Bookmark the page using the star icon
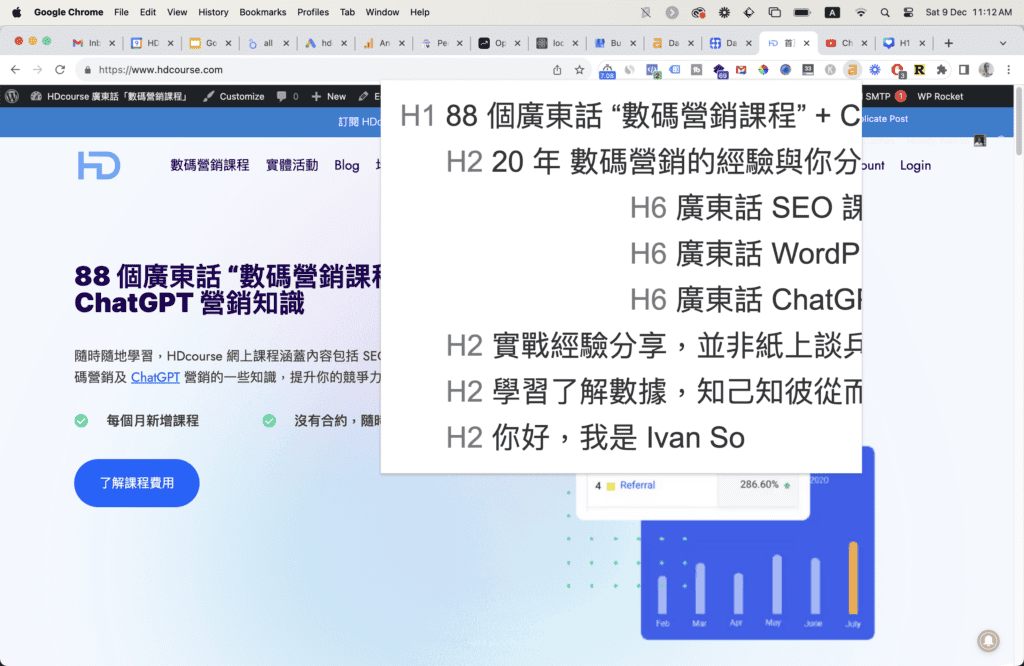 click(580, 70)
